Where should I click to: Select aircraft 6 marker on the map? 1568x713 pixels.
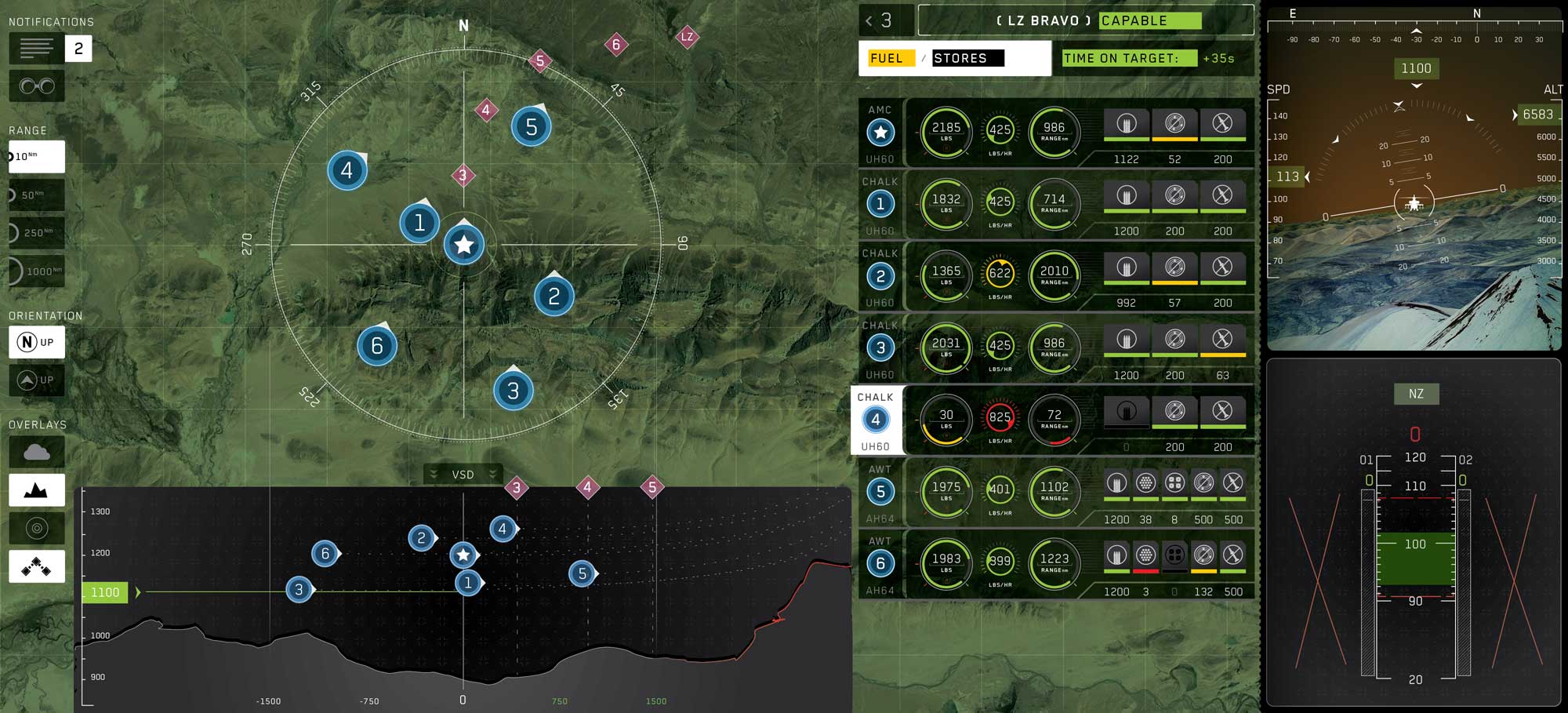(377, 345)
